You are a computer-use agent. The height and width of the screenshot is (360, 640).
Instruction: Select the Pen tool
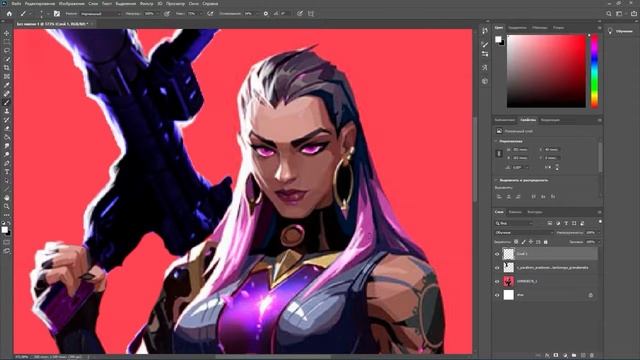pos(7,163)
